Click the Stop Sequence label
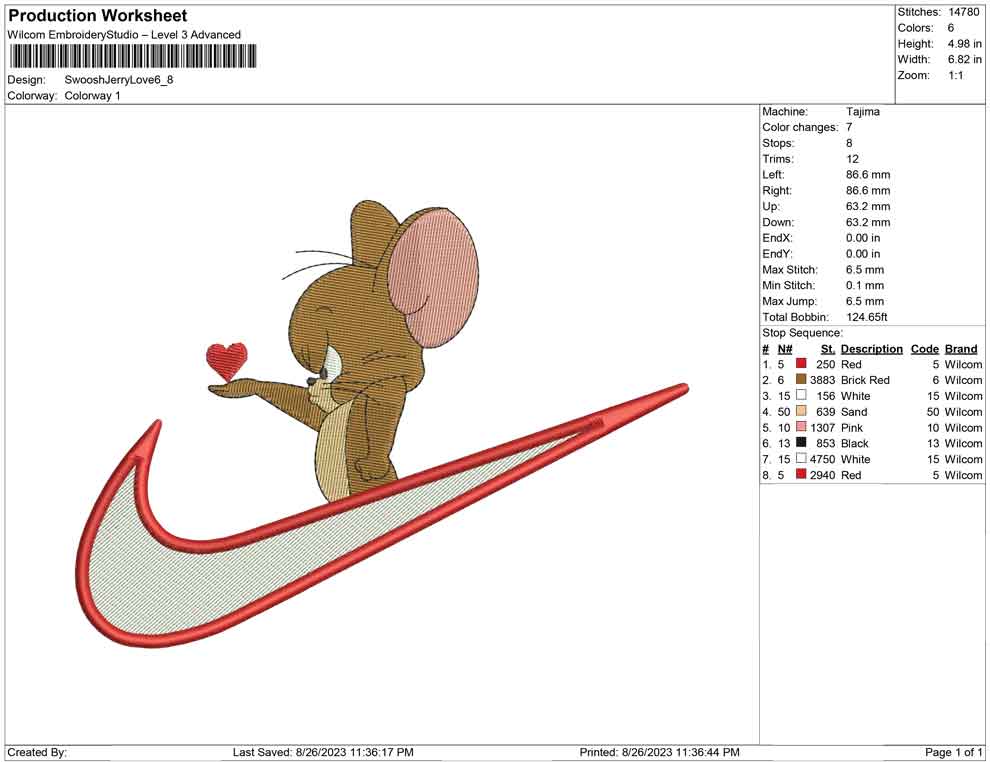Viewport: 990px width, 762px height. click(x=802, y=333)
